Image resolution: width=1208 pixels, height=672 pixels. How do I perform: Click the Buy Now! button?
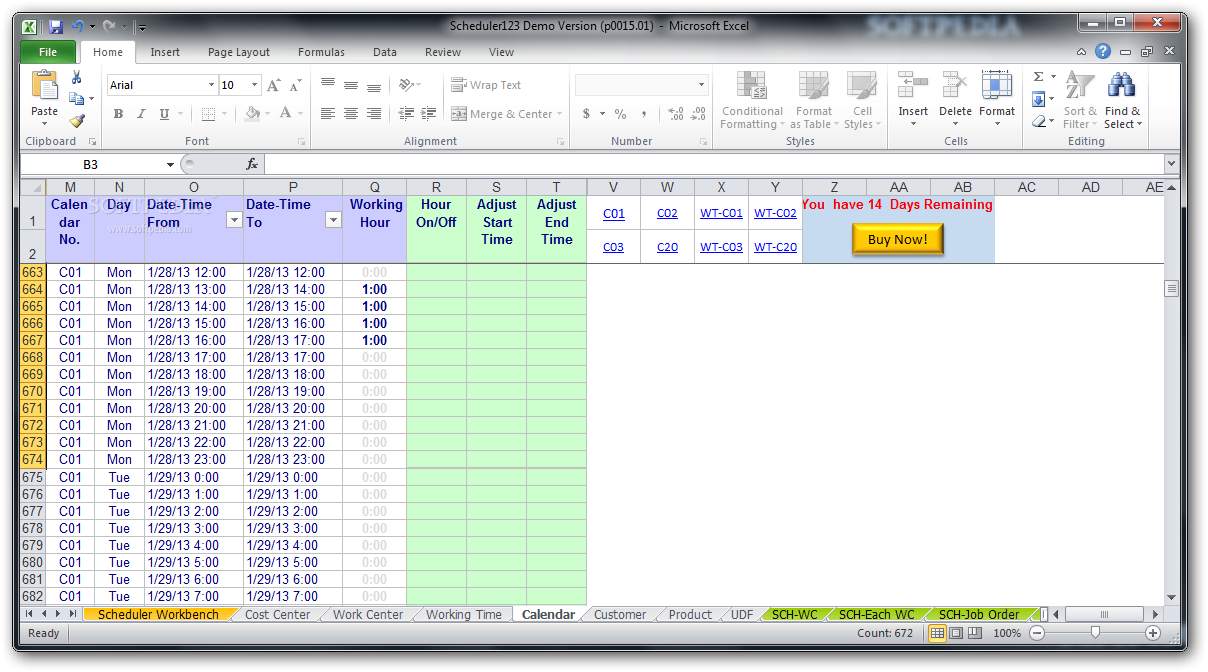(897, 239)
